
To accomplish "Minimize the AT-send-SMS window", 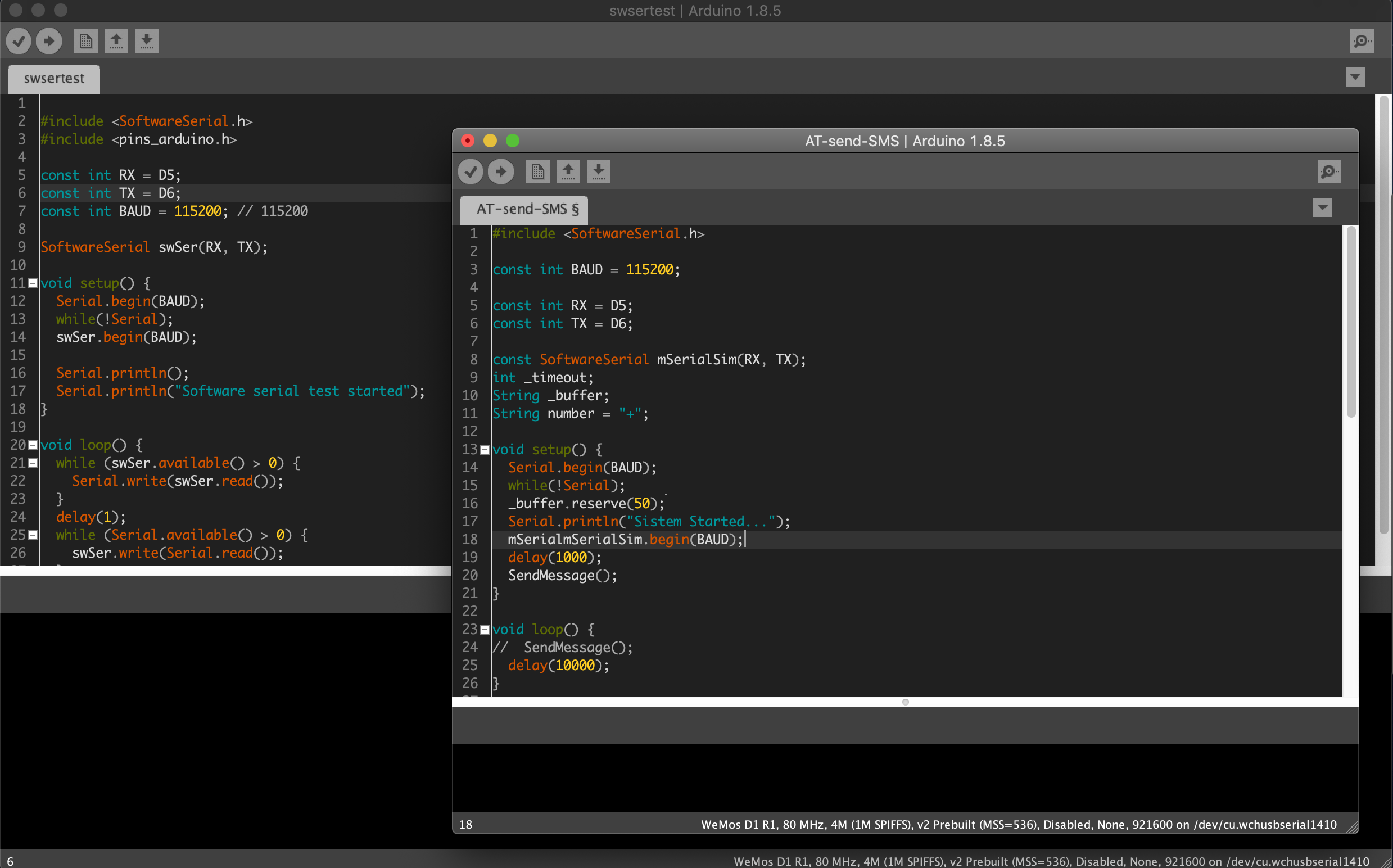I will (490, 141).
